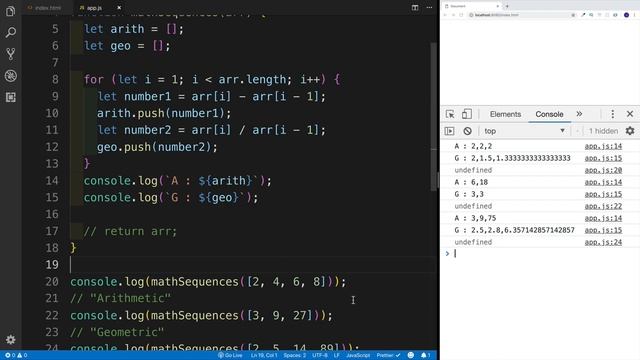This screenshot has height=360, width=640.
Task: Open the app.js:24 source link
Action: click(x=603, y=242)
